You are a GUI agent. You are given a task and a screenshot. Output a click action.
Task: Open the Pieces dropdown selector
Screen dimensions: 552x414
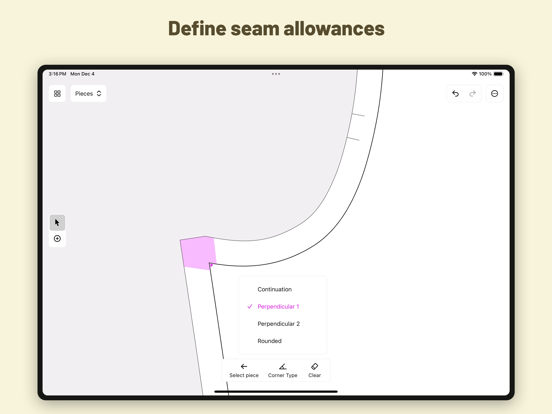pos(88,94)
